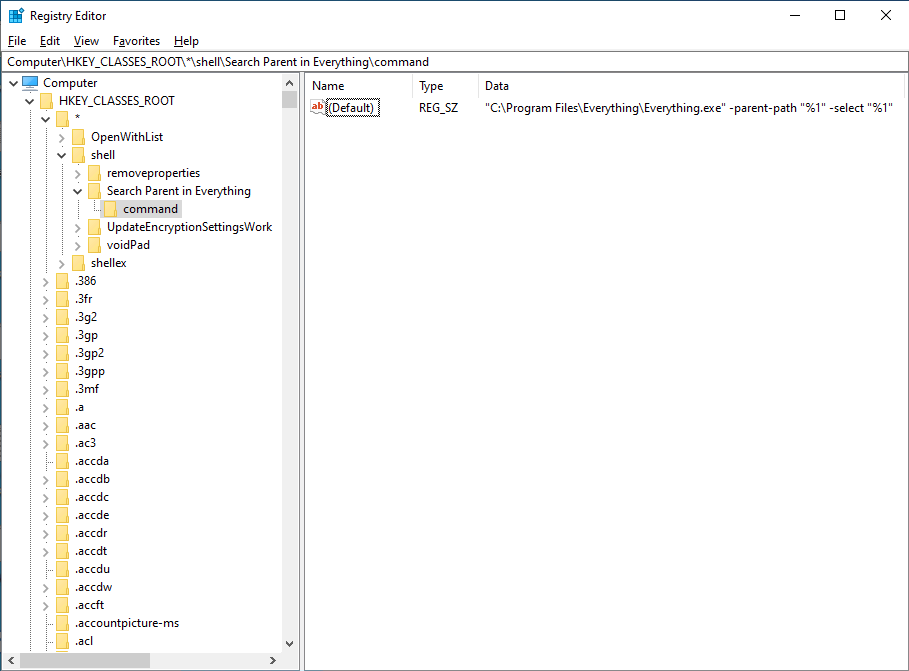The width and height of the screenshot is (909, 671).
Task: Select the removeproperties folder icon
Action: click(93, 172)
